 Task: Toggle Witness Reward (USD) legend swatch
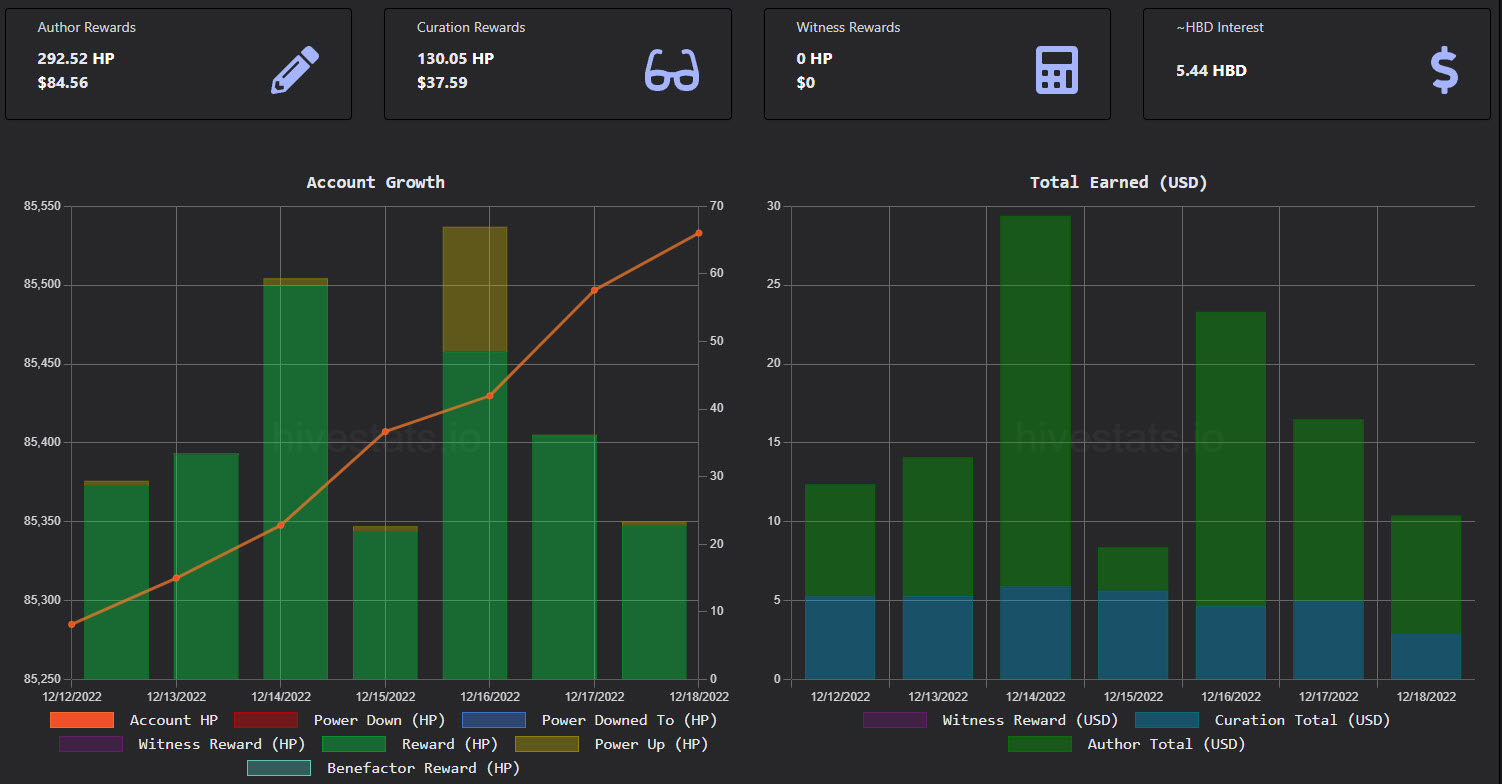click(x=895, y=720)
